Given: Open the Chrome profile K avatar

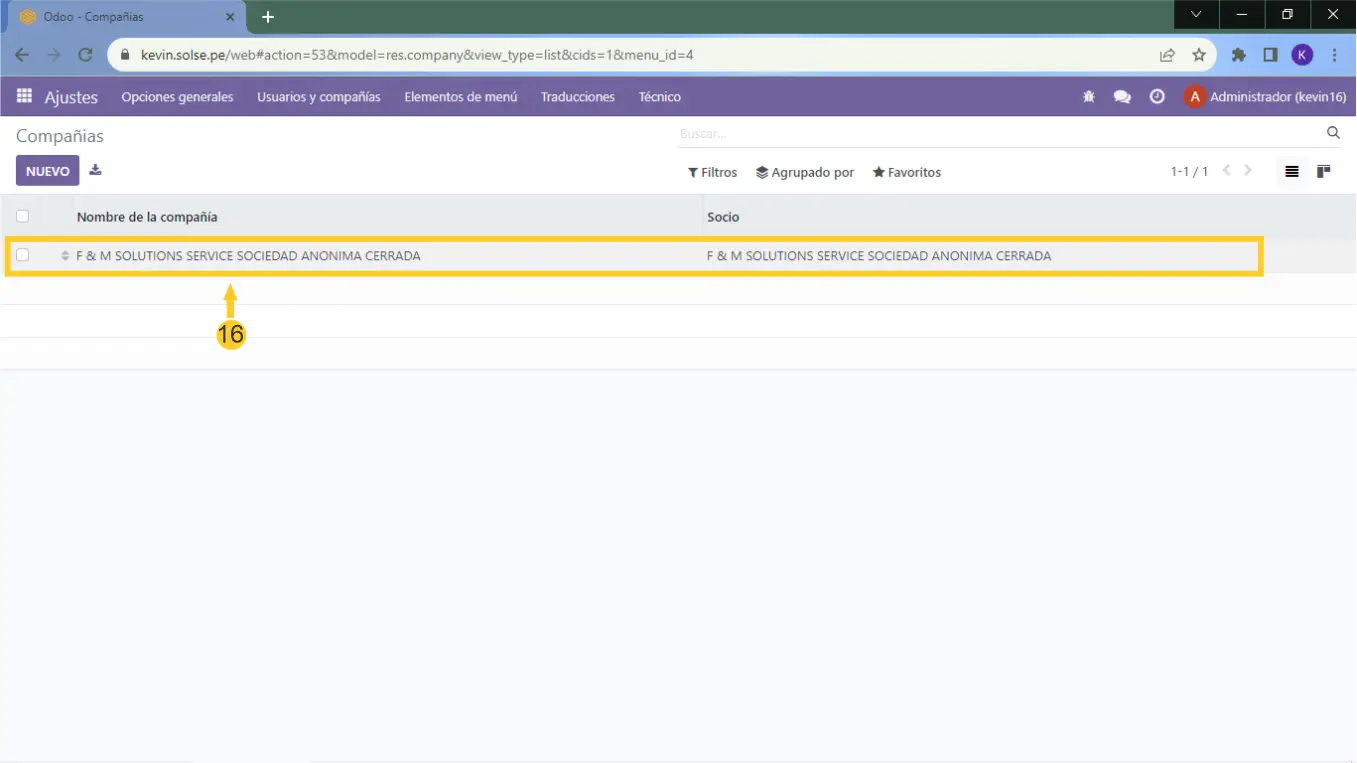Looking at the screenshot, I should point(1302,55).
